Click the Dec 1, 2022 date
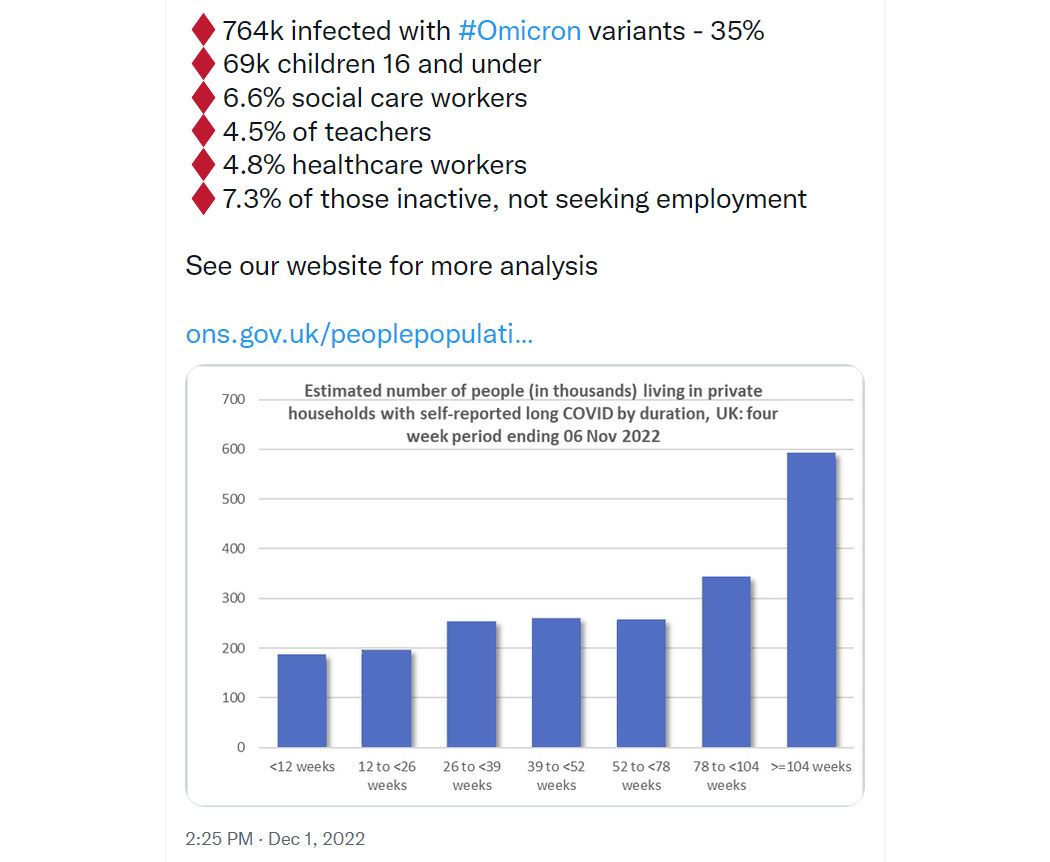This screenshot has width=1050, height=862. (317, 839)
